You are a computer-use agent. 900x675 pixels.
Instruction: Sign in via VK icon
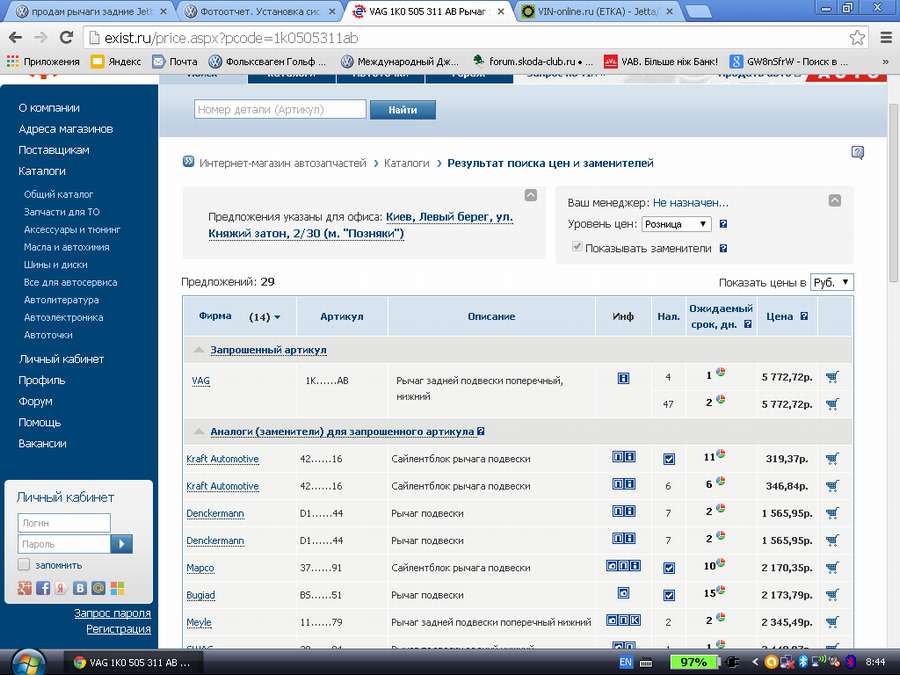[x=80, y=588]
